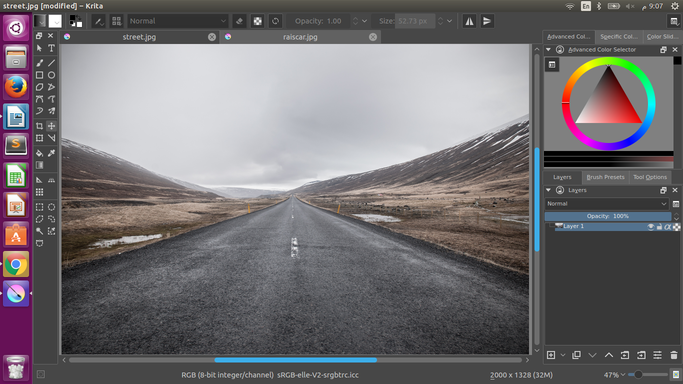Open the brush Size options chevron
This screenshot has height=384, width=683.
[450, 21]
